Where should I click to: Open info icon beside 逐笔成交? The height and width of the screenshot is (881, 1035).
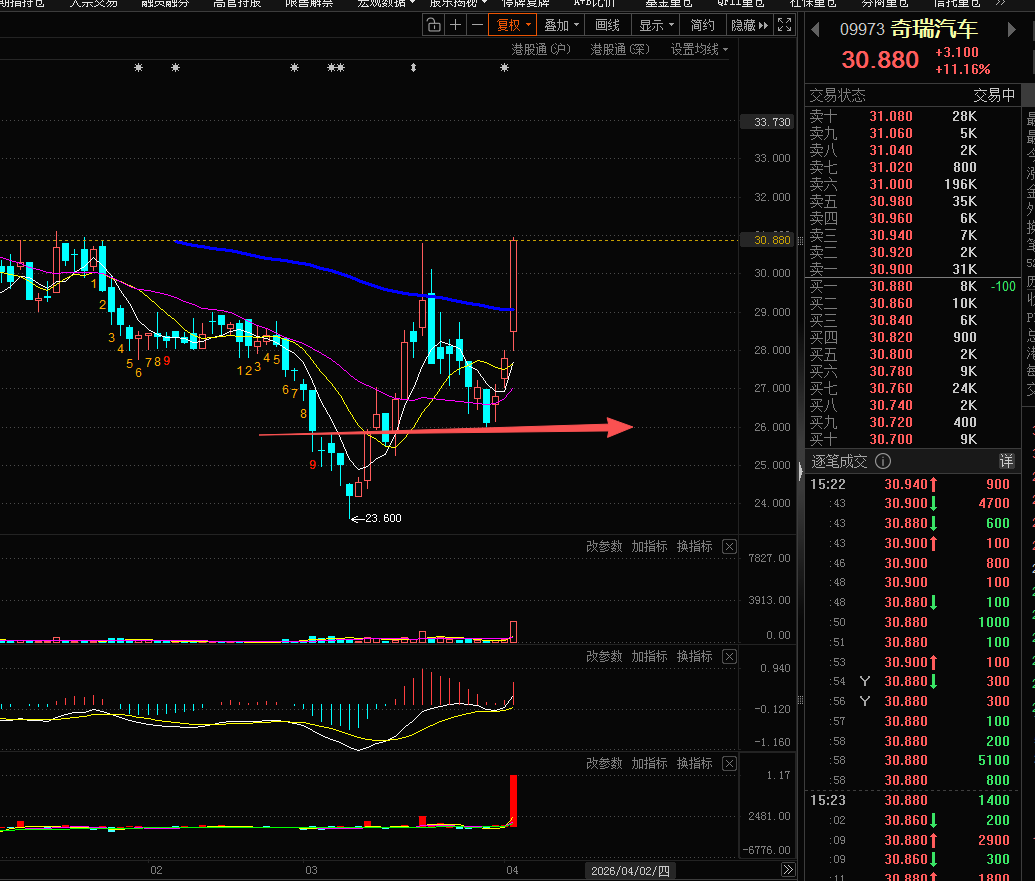tap(883, 461)
